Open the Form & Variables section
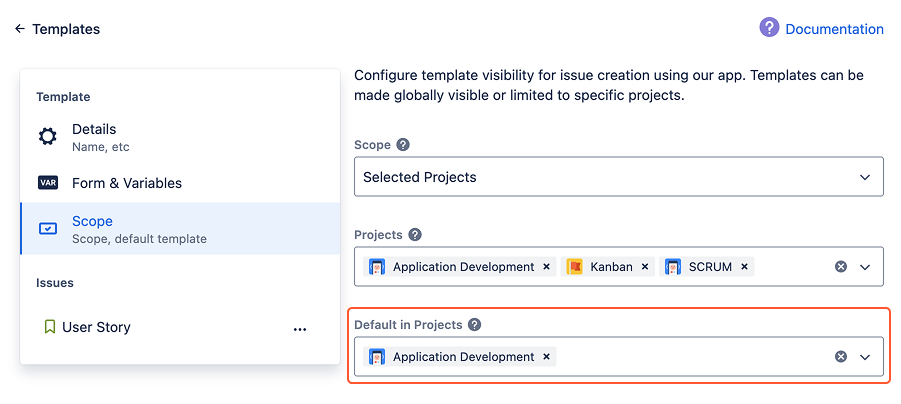 [x=126, y=183]
